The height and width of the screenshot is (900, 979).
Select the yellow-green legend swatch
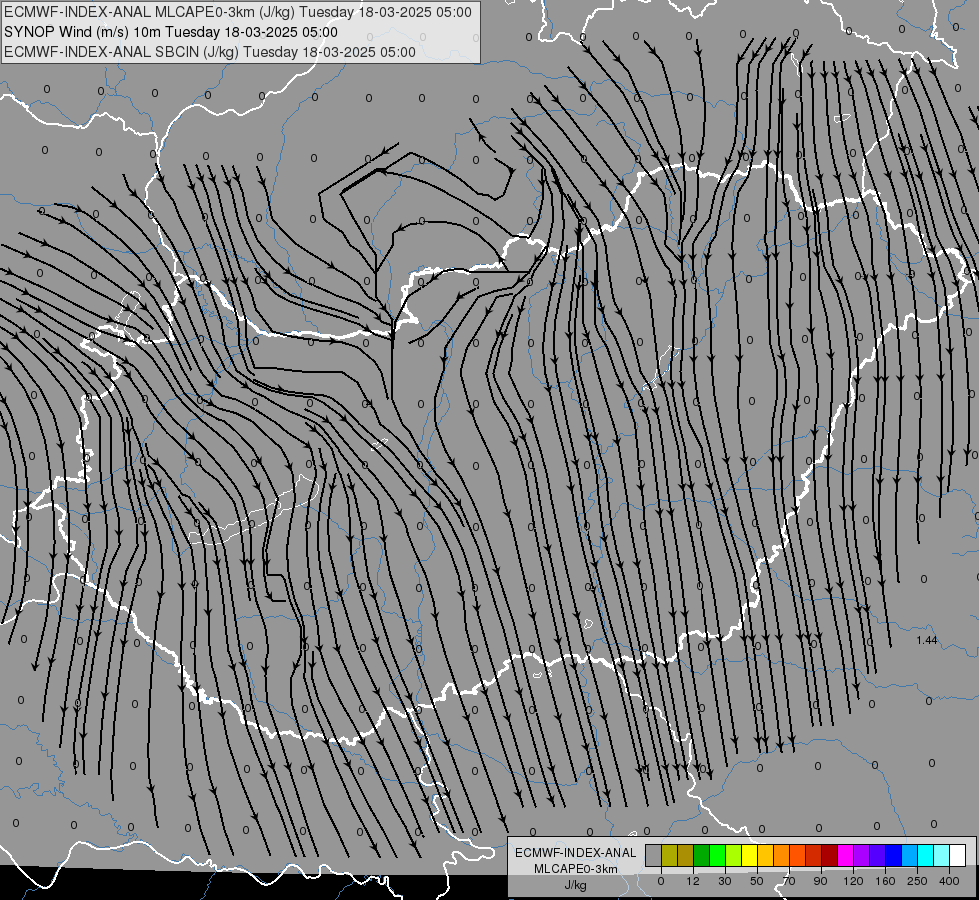pos(734,855)
